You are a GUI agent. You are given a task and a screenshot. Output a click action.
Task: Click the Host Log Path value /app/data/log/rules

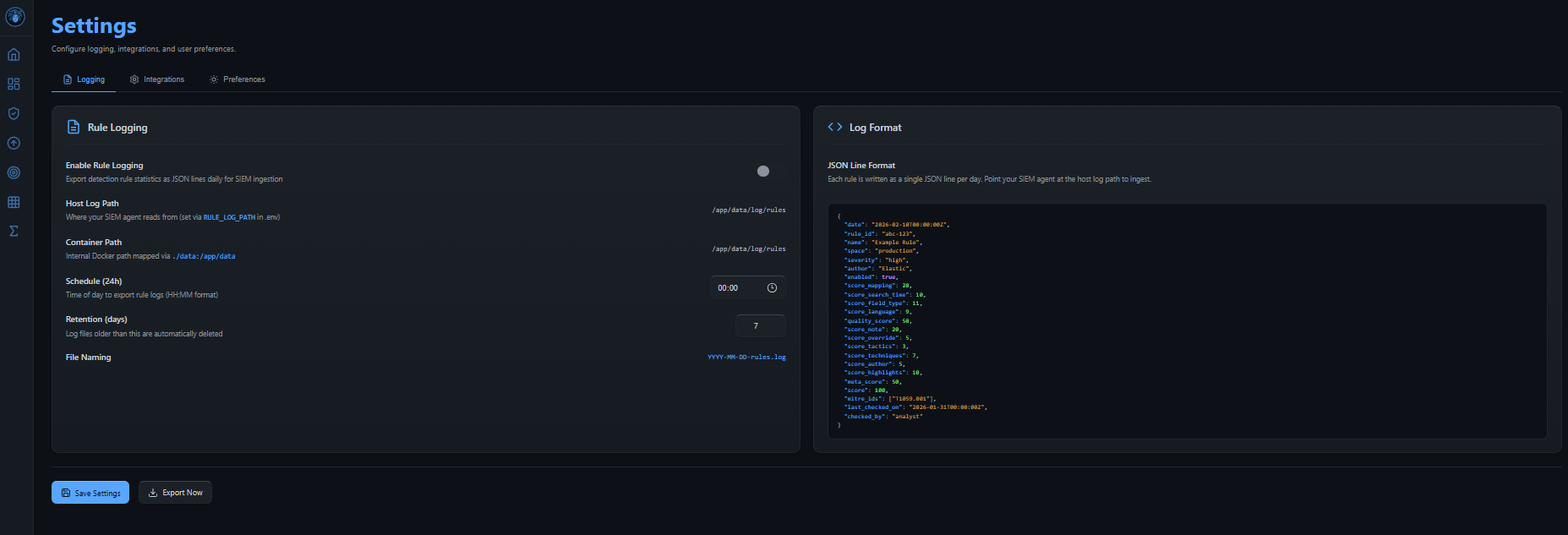click(749, 210)
